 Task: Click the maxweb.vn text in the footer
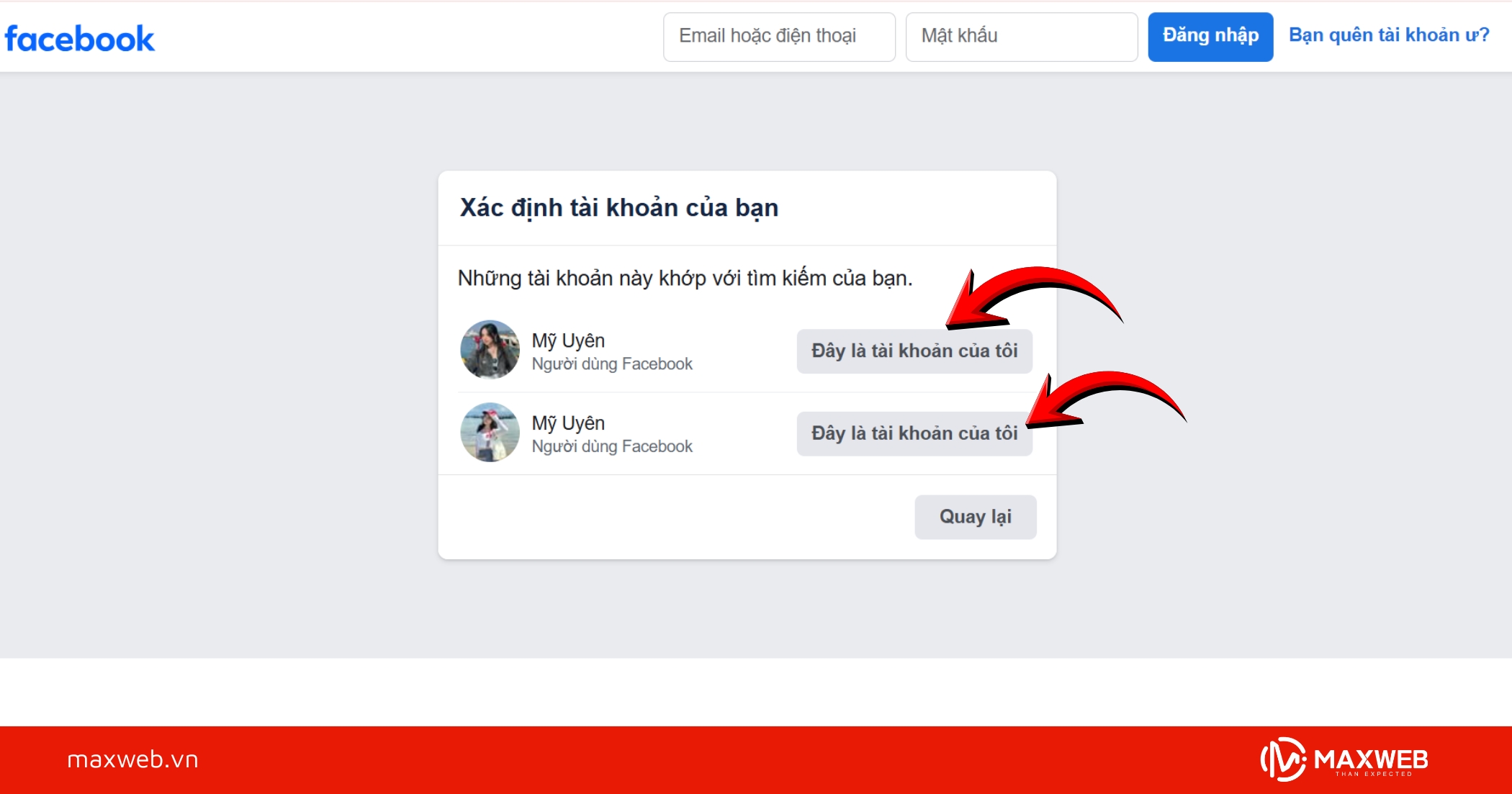point(132,759)
